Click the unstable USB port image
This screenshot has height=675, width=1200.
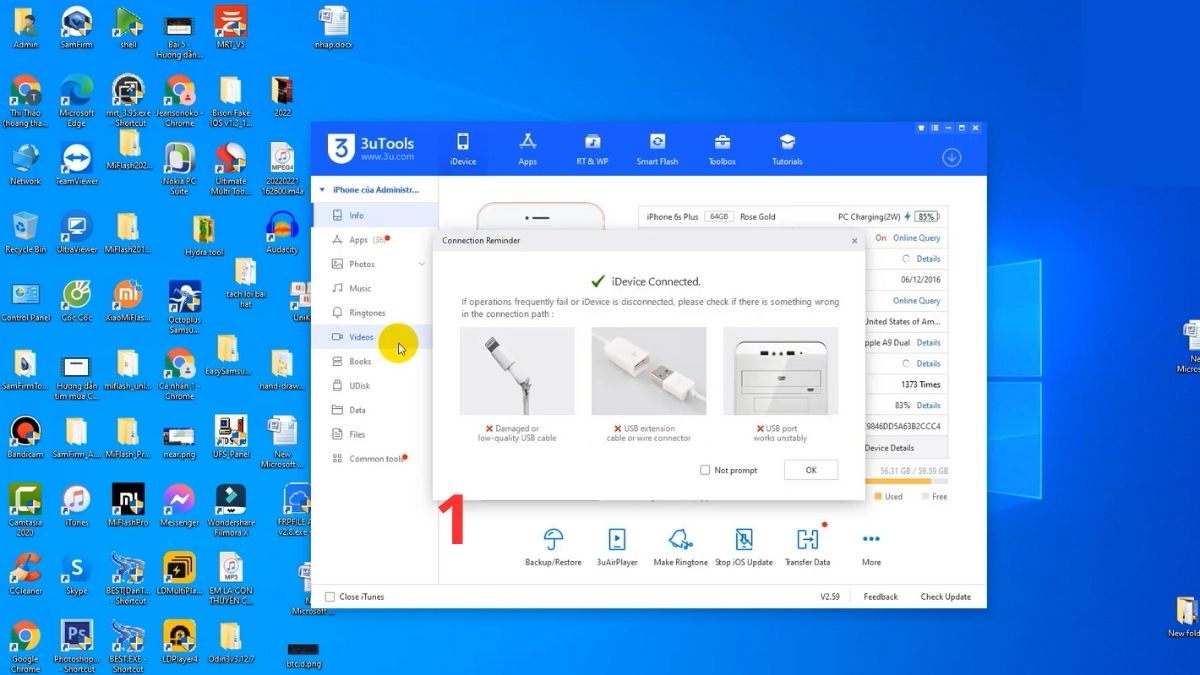[x=781, y=371]
